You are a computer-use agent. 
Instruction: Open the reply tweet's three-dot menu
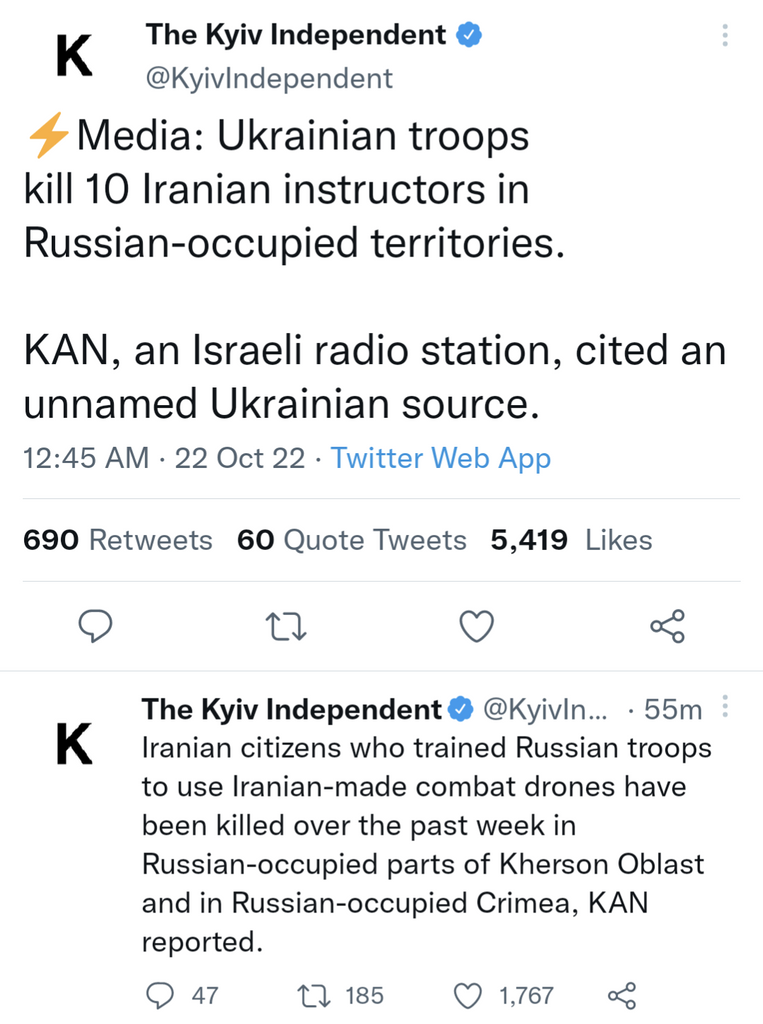pos(725,709)
